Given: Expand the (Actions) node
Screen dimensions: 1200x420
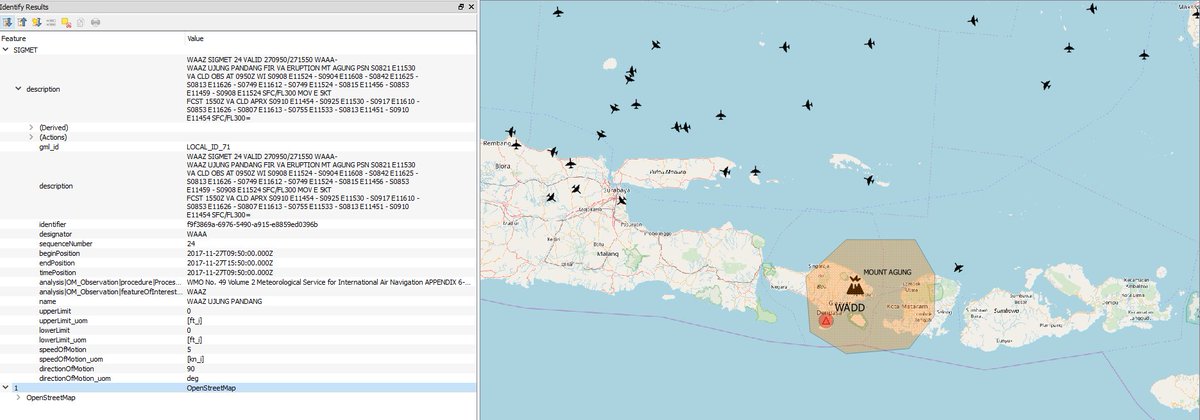Looking at the screenshot, I should click(31, 137).
